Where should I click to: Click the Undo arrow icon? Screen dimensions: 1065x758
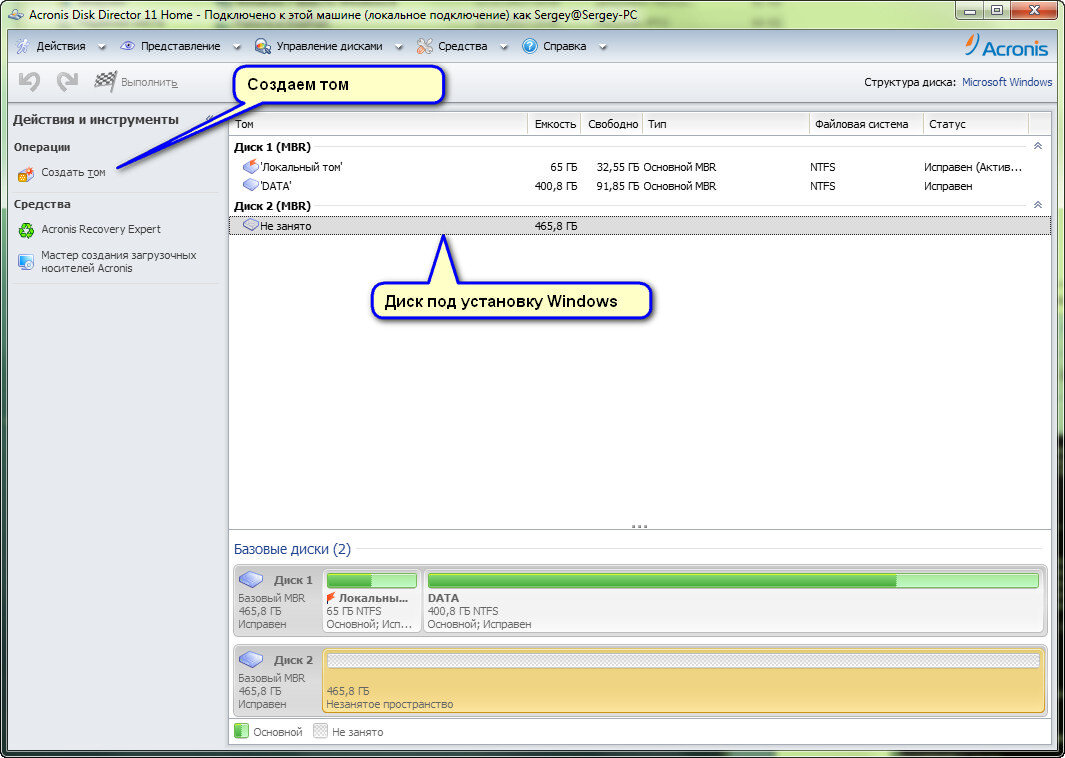(29, 82)
